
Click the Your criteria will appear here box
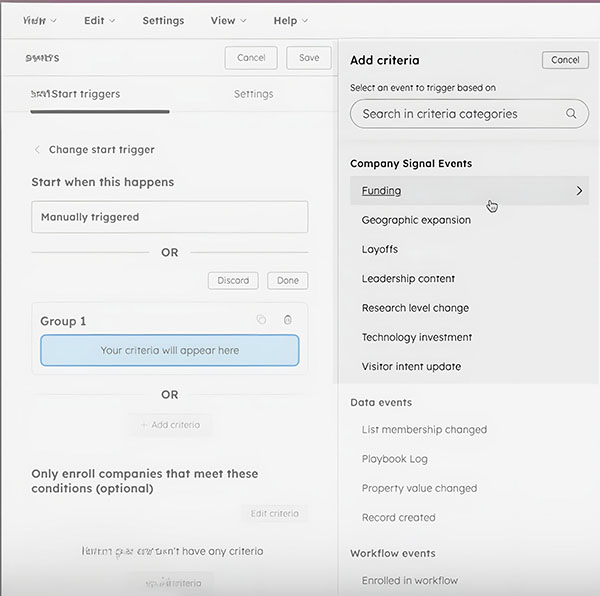pos(169,350)
